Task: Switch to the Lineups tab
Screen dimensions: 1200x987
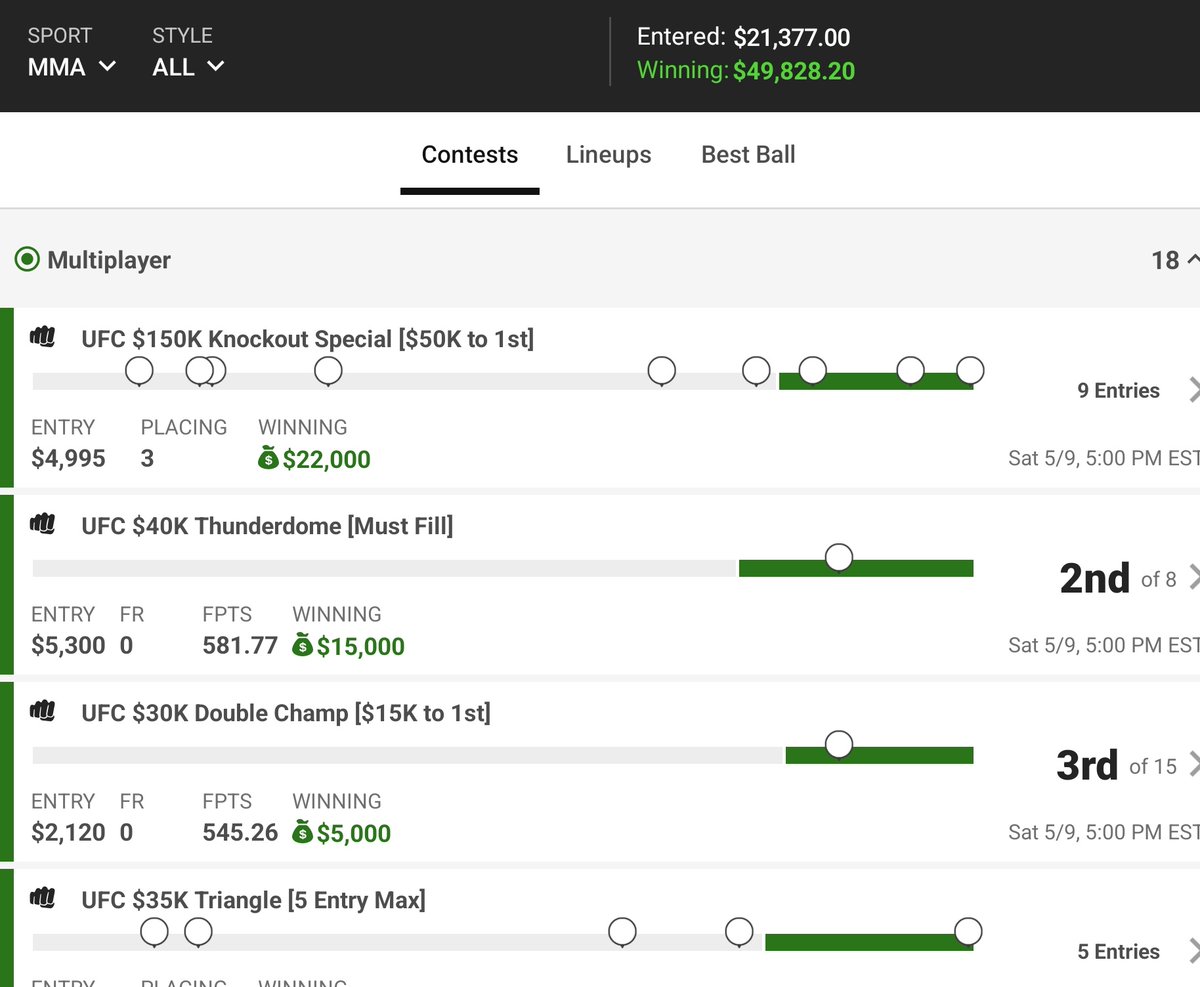Action: click(608, 155)
